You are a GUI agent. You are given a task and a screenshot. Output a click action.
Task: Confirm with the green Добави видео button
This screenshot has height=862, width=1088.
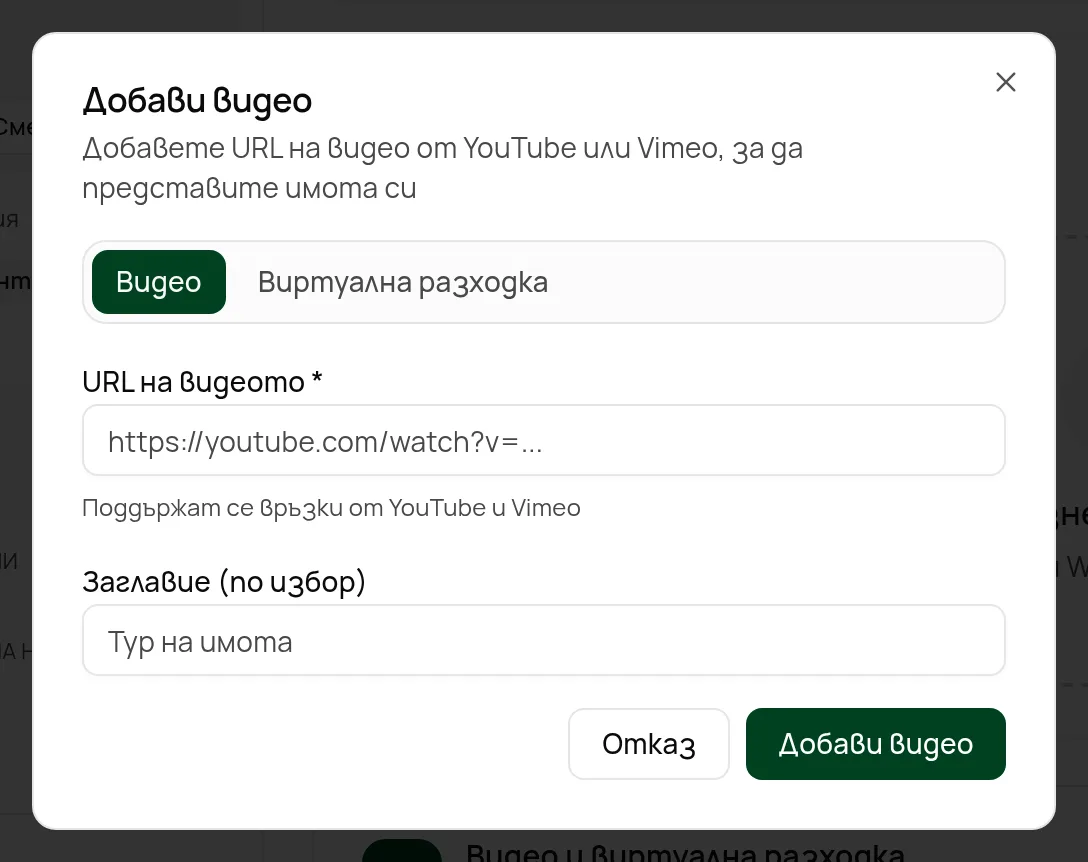coord(876,744)
